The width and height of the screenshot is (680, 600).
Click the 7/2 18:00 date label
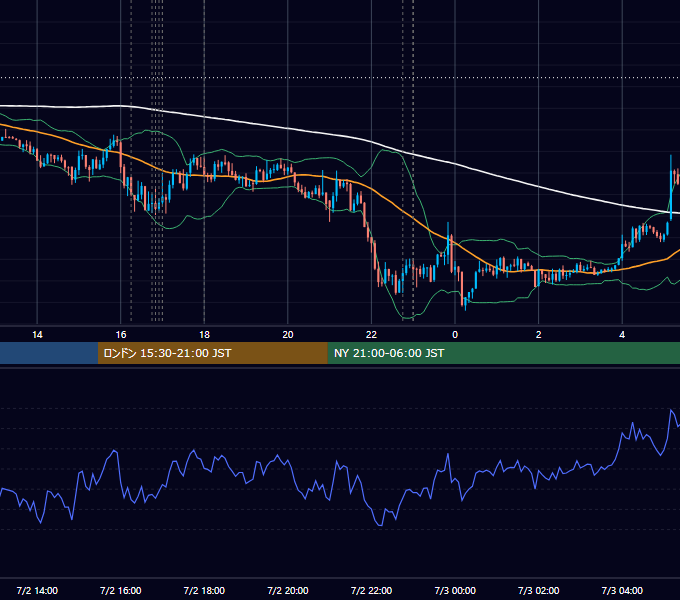[x=204, y=590]
